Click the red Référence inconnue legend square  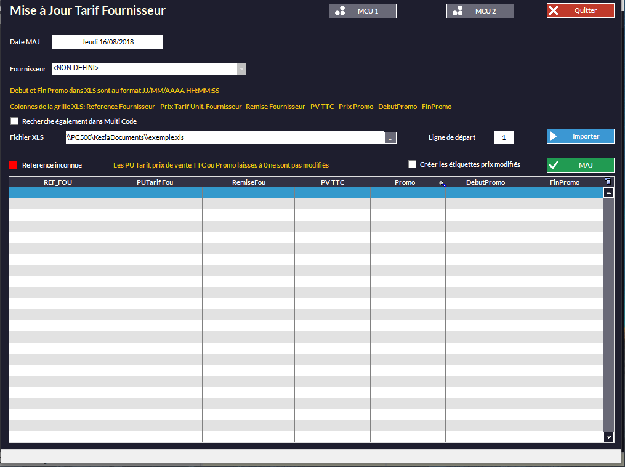(13, 165)
